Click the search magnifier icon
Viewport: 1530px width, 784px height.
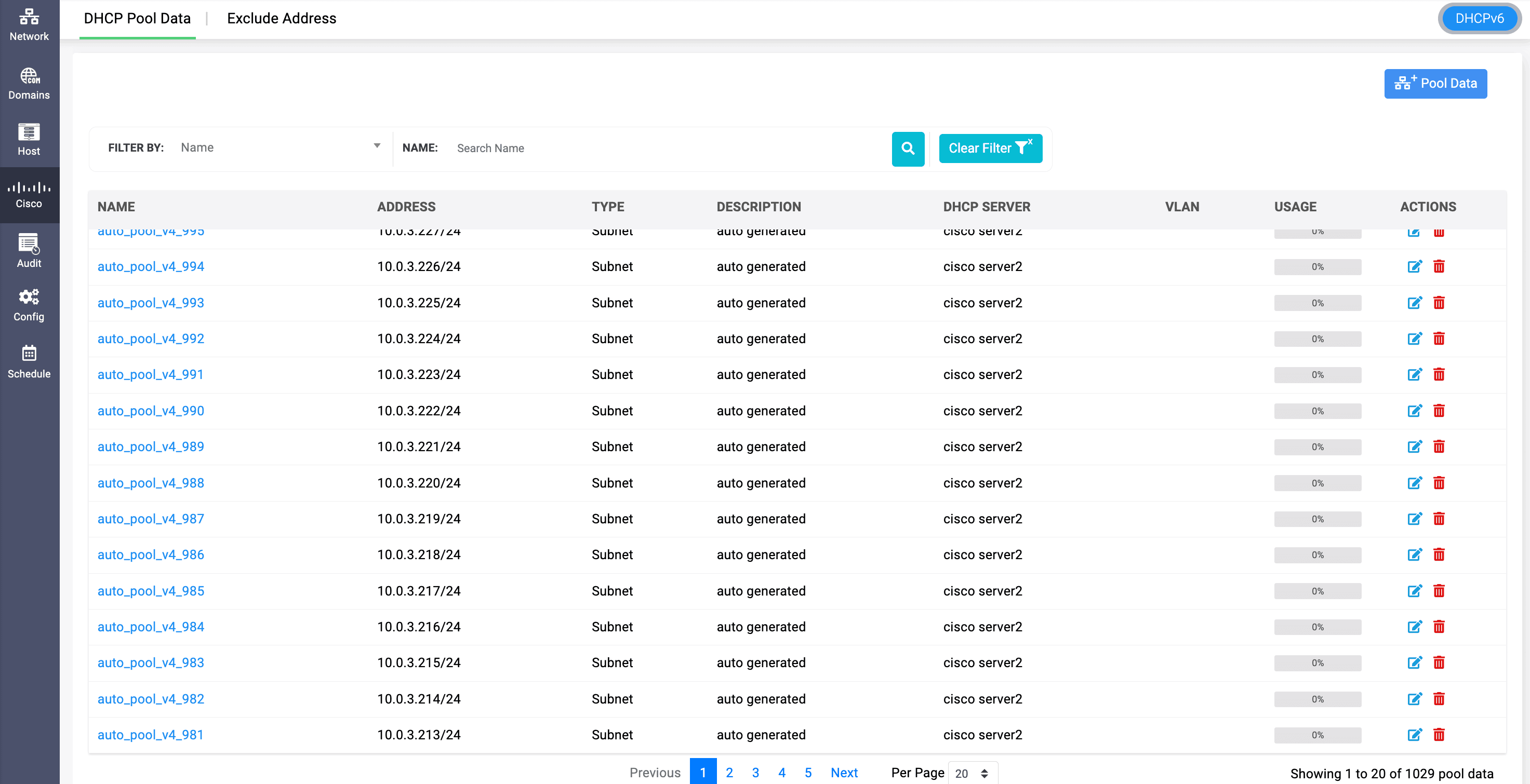click(908, 149)
